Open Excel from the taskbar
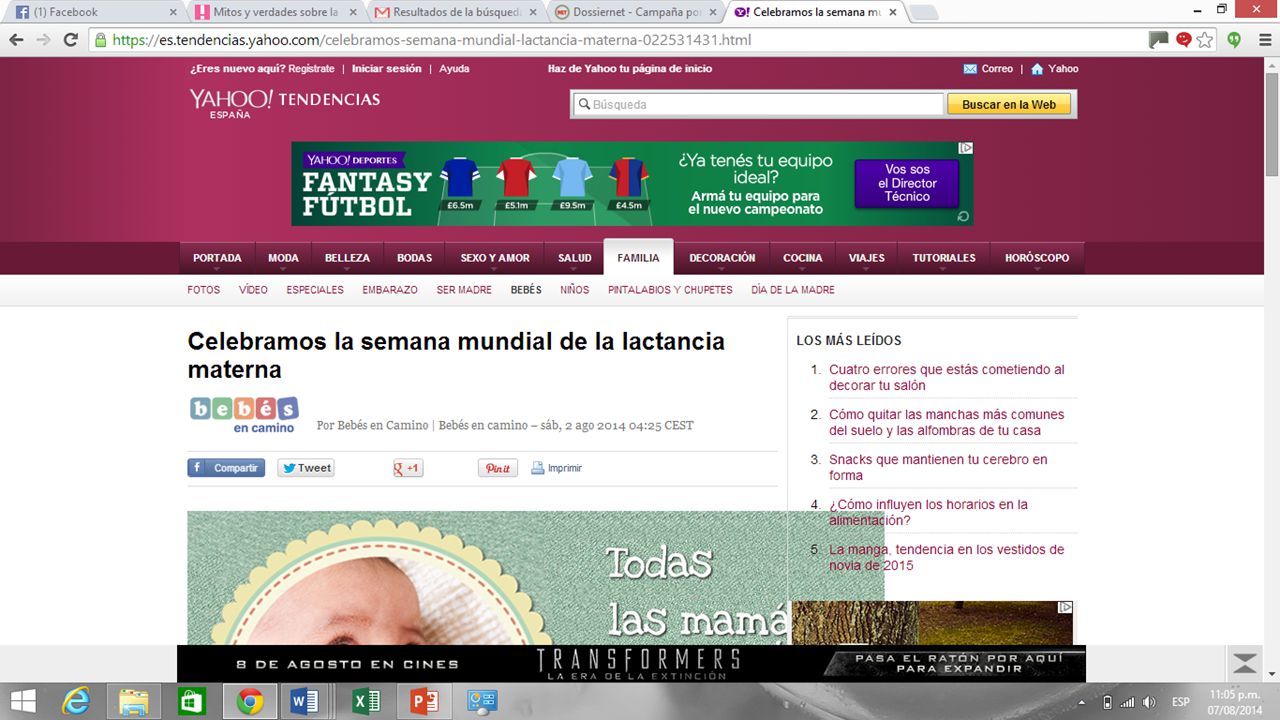 click(x=366, y=701)
